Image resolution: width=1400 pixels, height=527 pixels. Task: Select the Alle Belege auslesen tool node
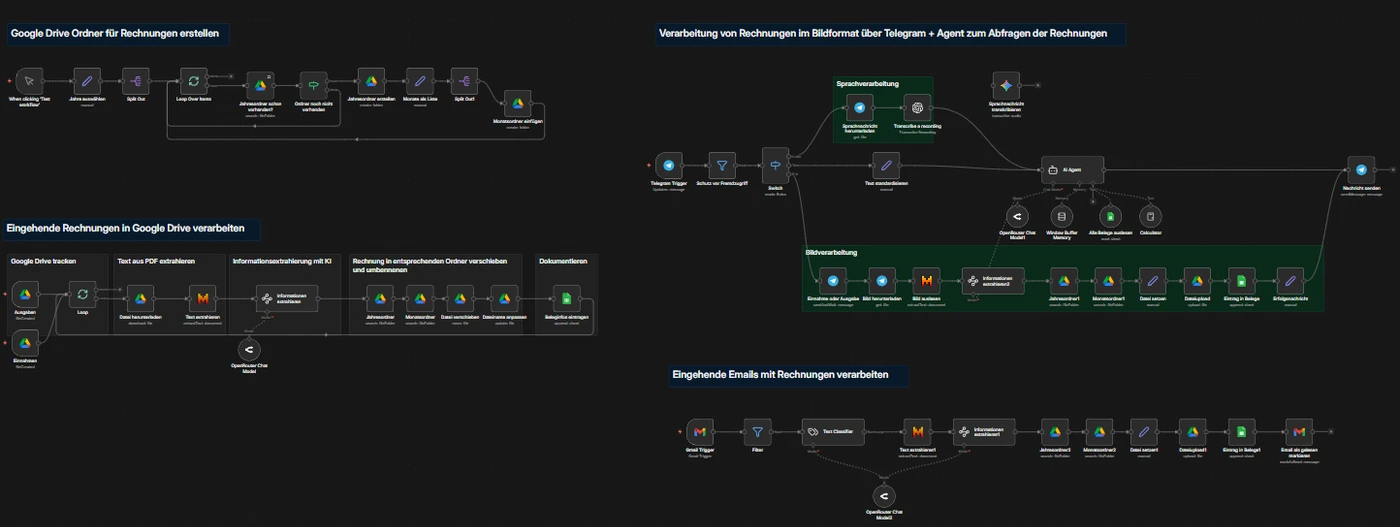click(1108, 216)
